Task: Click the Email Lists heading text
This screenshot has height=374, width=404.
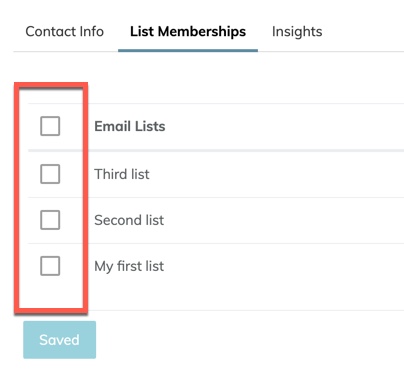Action: point(130,126)
